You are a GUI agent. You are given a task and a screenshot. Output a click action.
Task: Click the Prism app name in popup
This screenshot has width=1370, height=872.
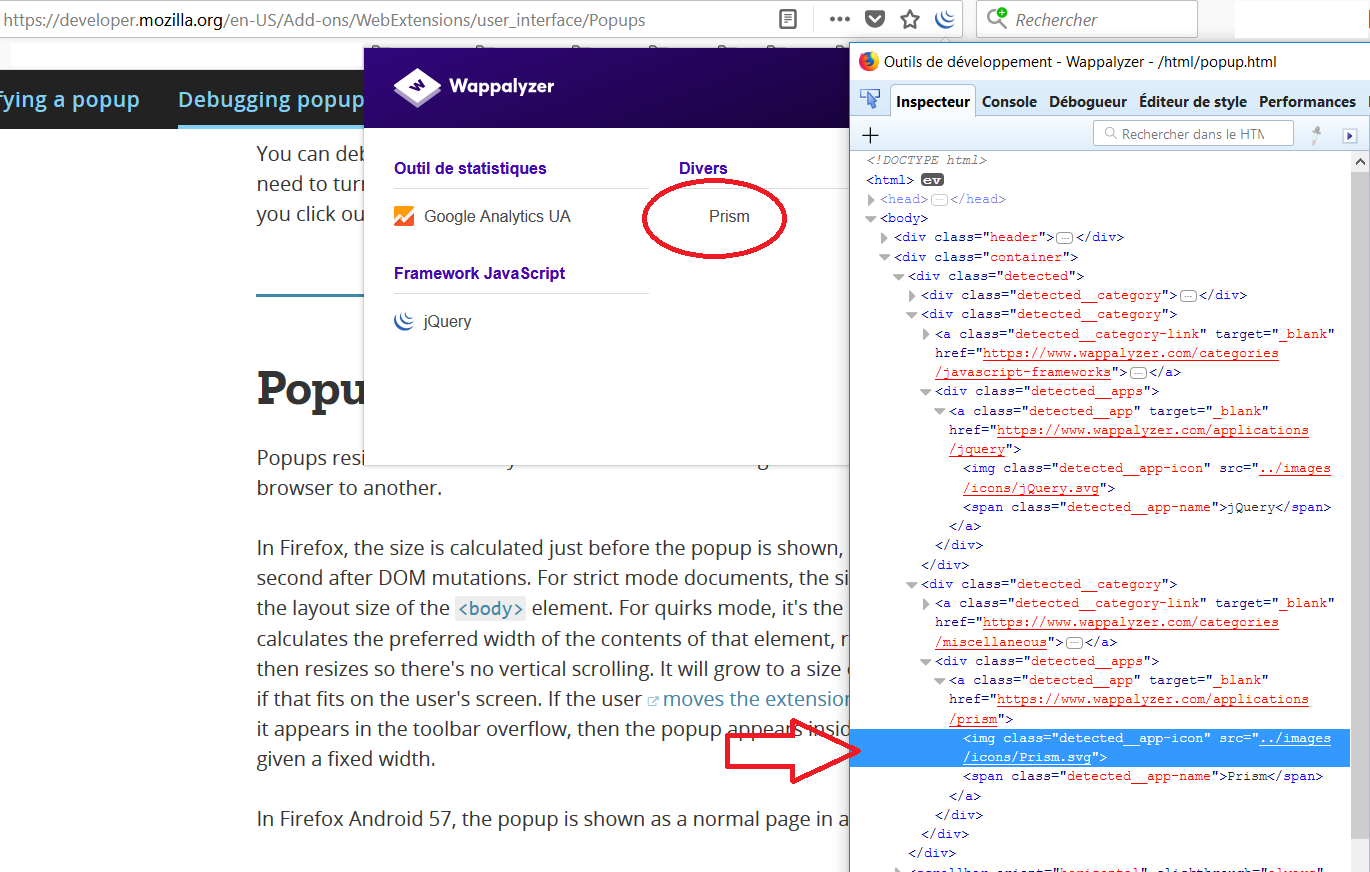[729, 216]
